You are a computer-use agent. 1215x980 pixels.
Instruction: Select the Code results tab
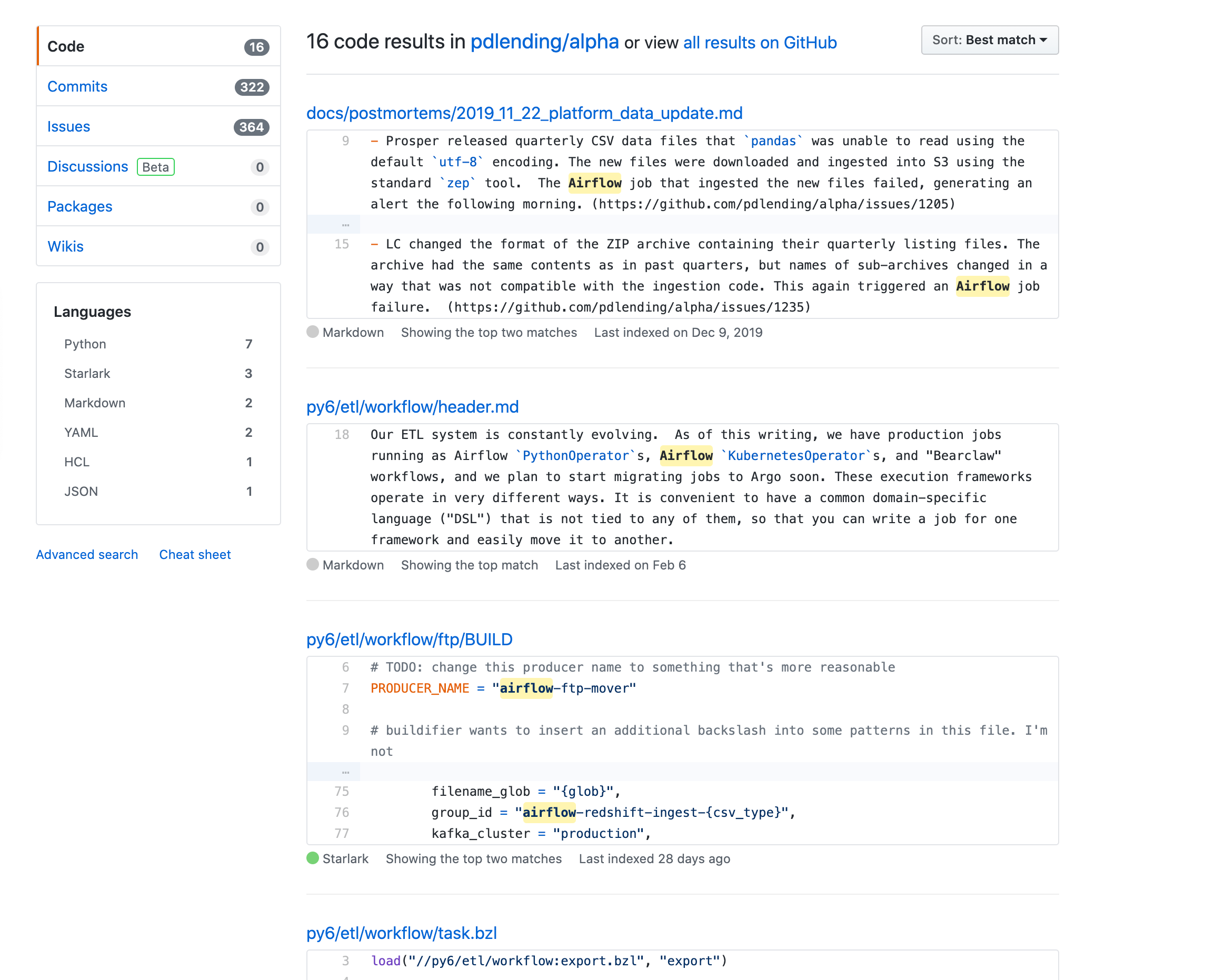click(158, 46)
